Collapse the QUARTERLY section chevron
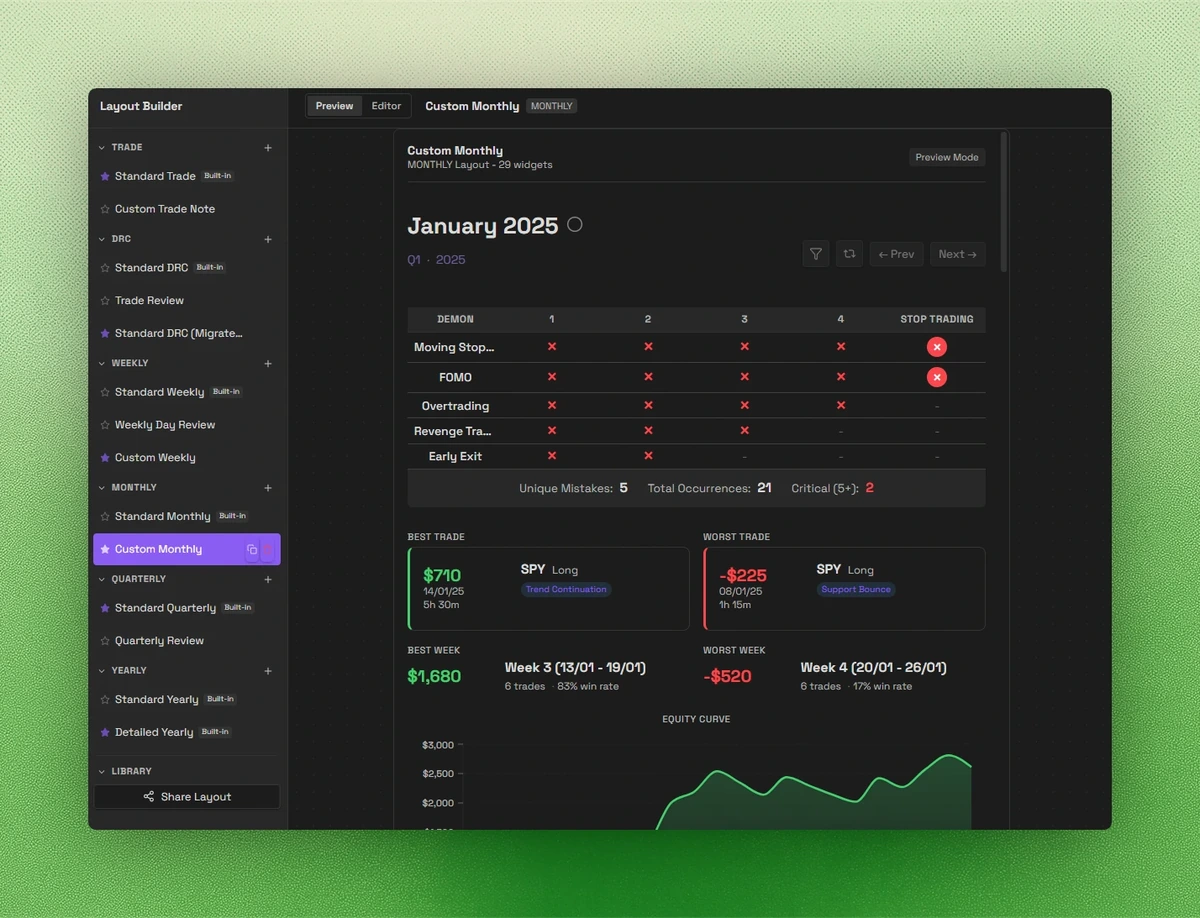 point(101,580)
